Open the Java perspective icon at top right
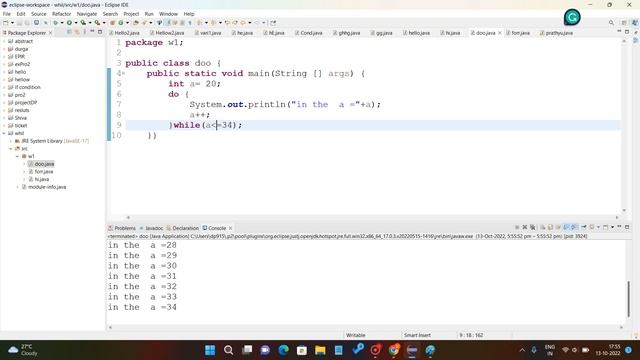The width and height of the screenshot is (640, 360). pos(635,23)
